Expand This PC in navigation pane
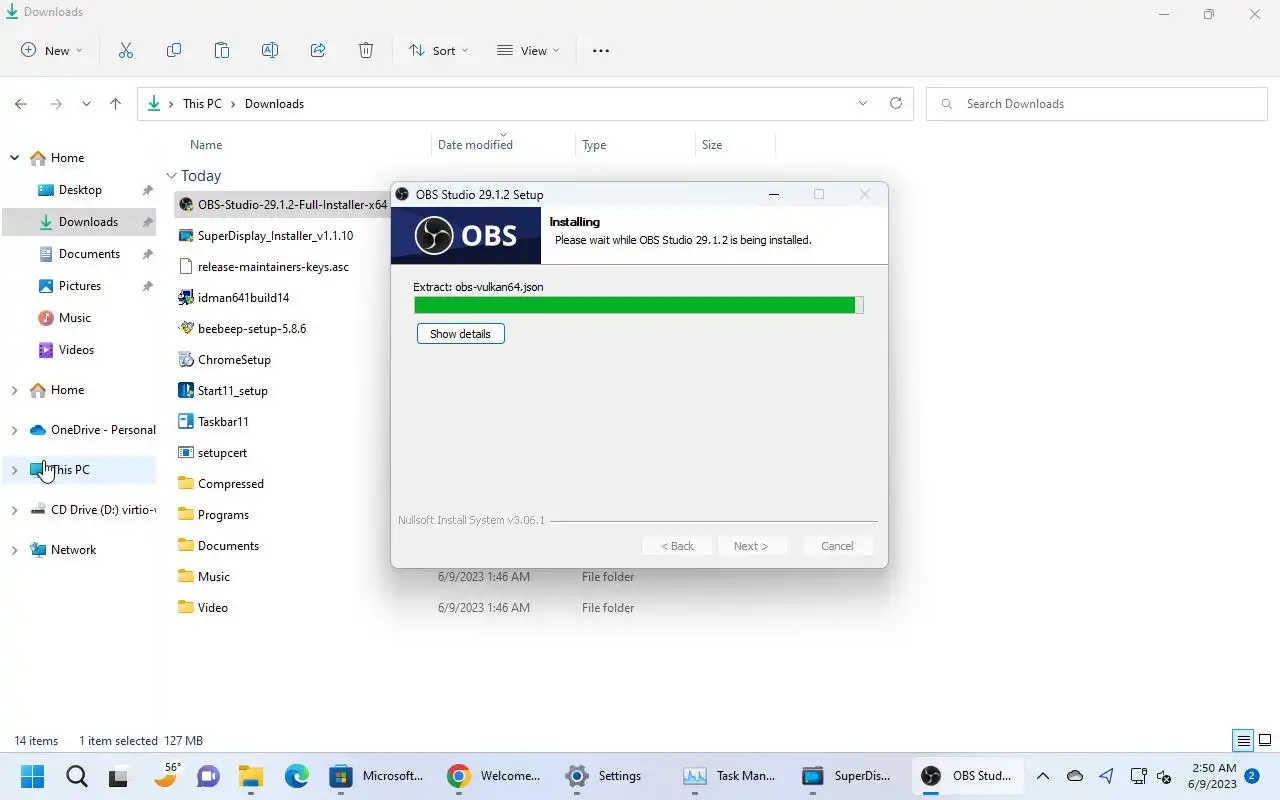This screenshot has width=1280, height=800. pos(14,470)
